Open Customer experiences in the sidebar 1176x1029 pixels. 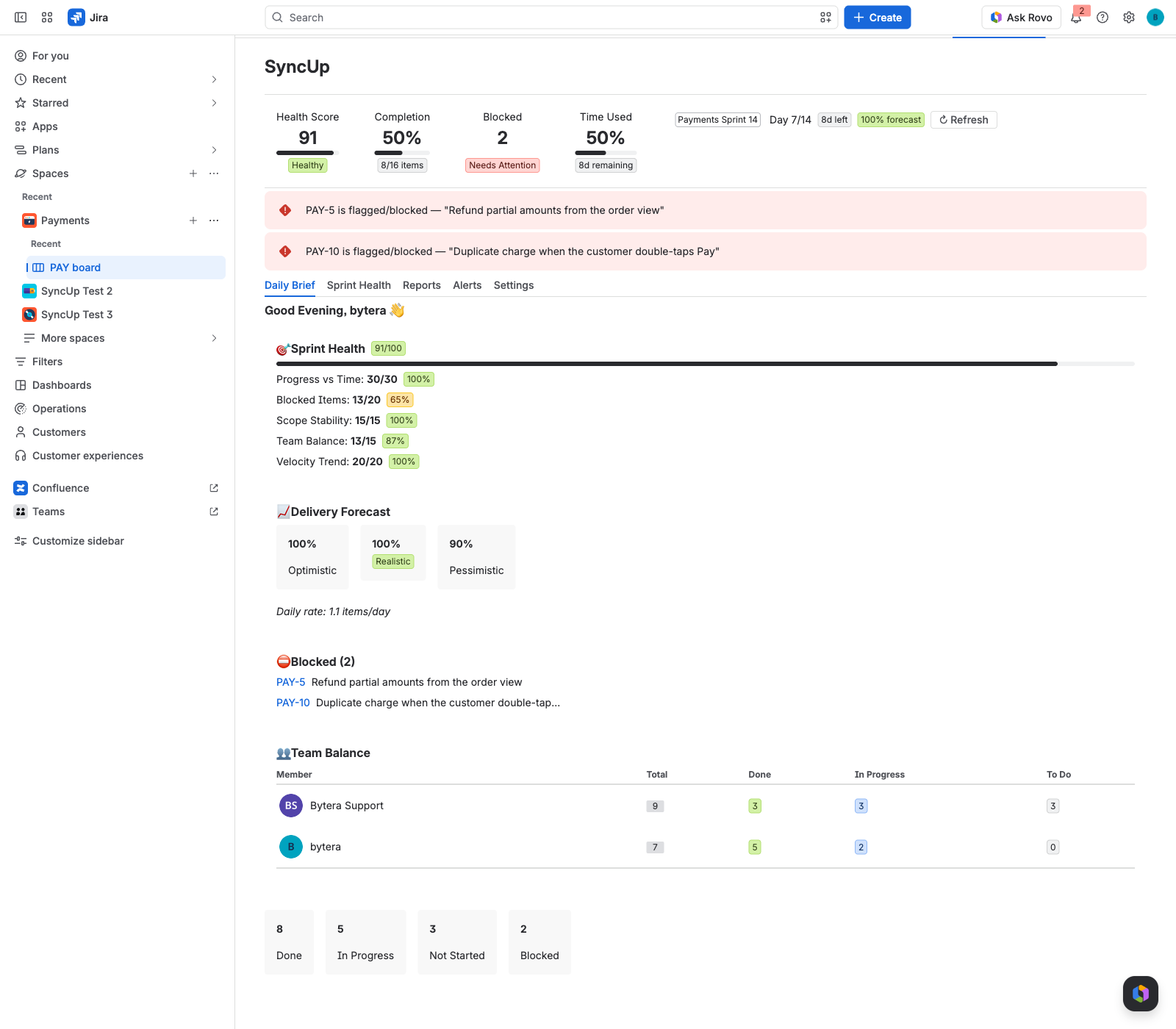(x=118, y=456)
